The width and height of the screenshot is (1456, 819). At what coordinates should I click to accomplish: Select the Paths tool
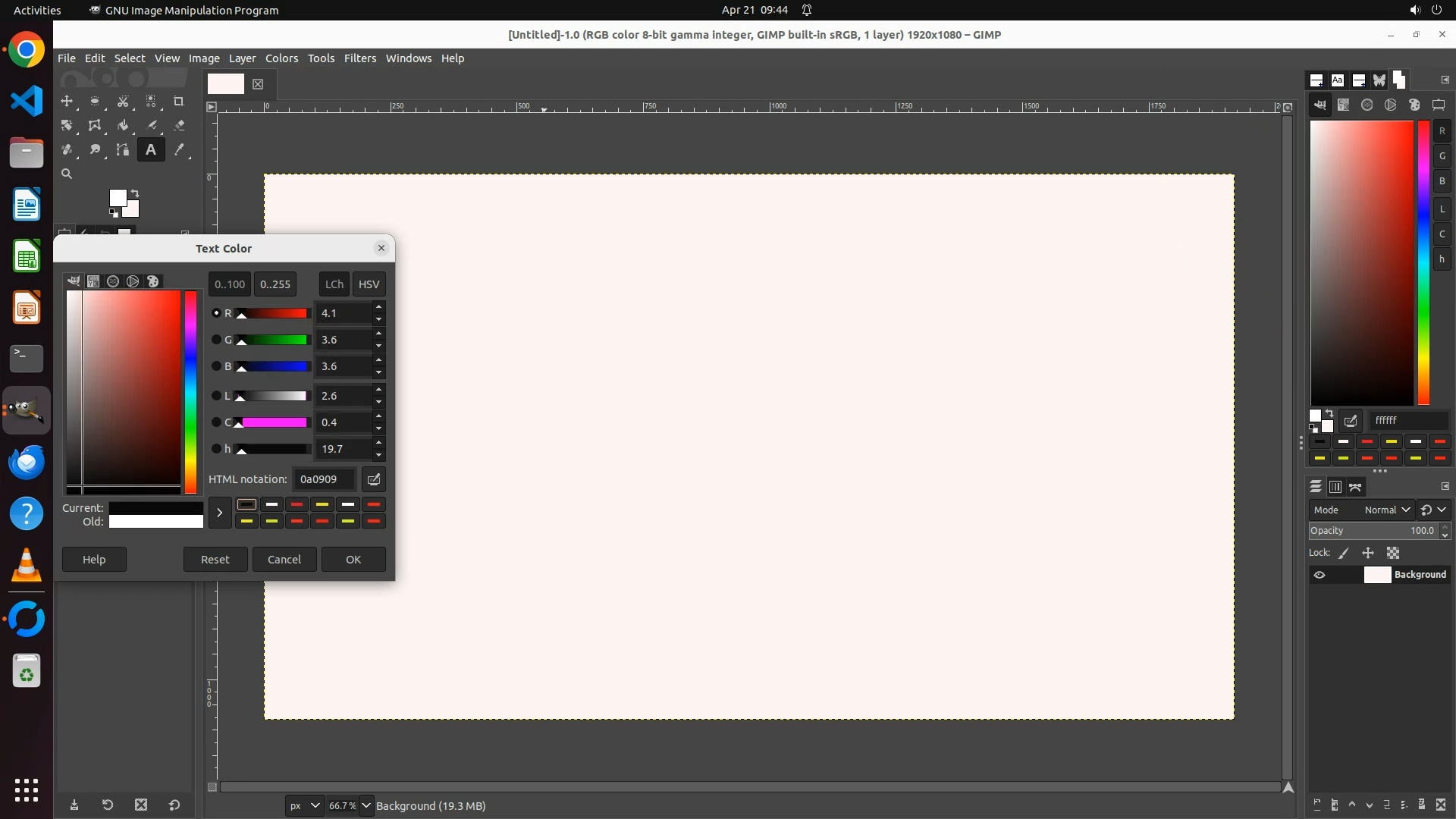point(123,149)
